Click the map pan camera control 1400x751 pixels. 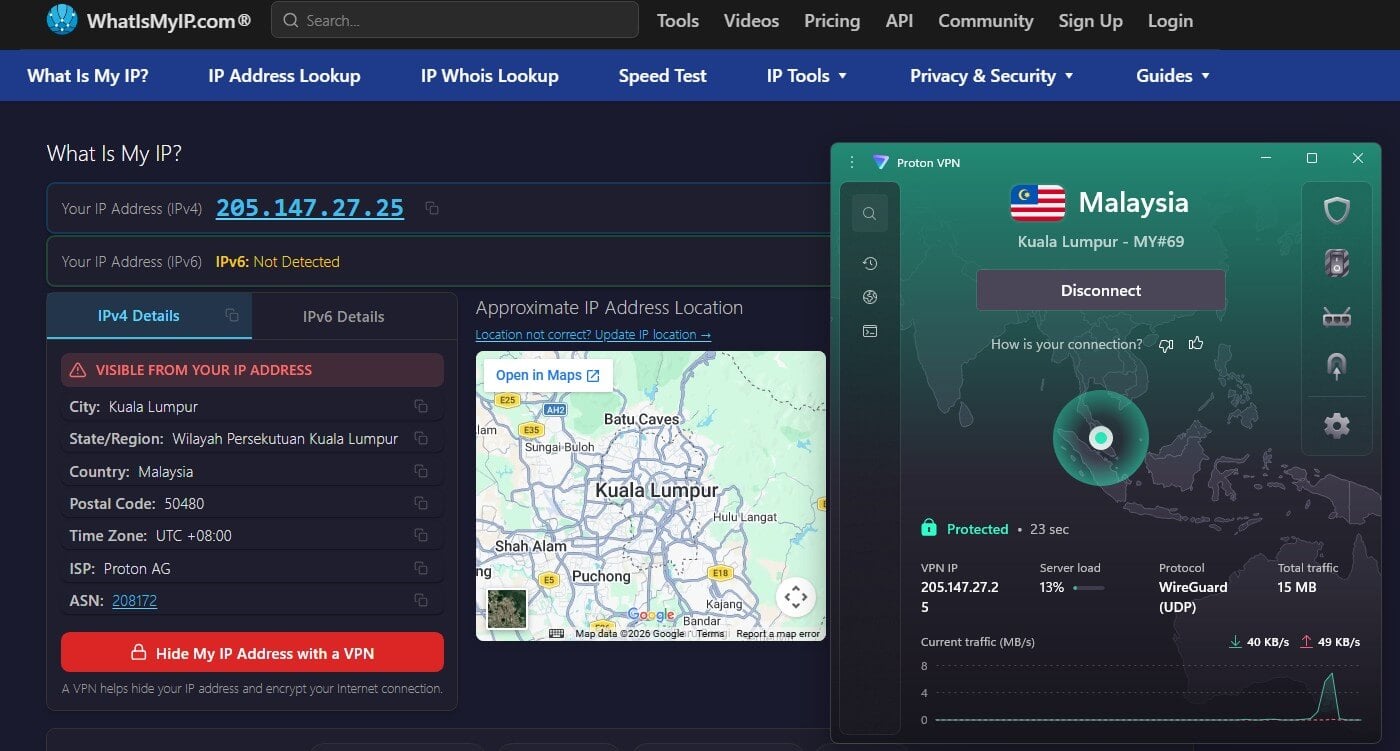tap(796, 598)
